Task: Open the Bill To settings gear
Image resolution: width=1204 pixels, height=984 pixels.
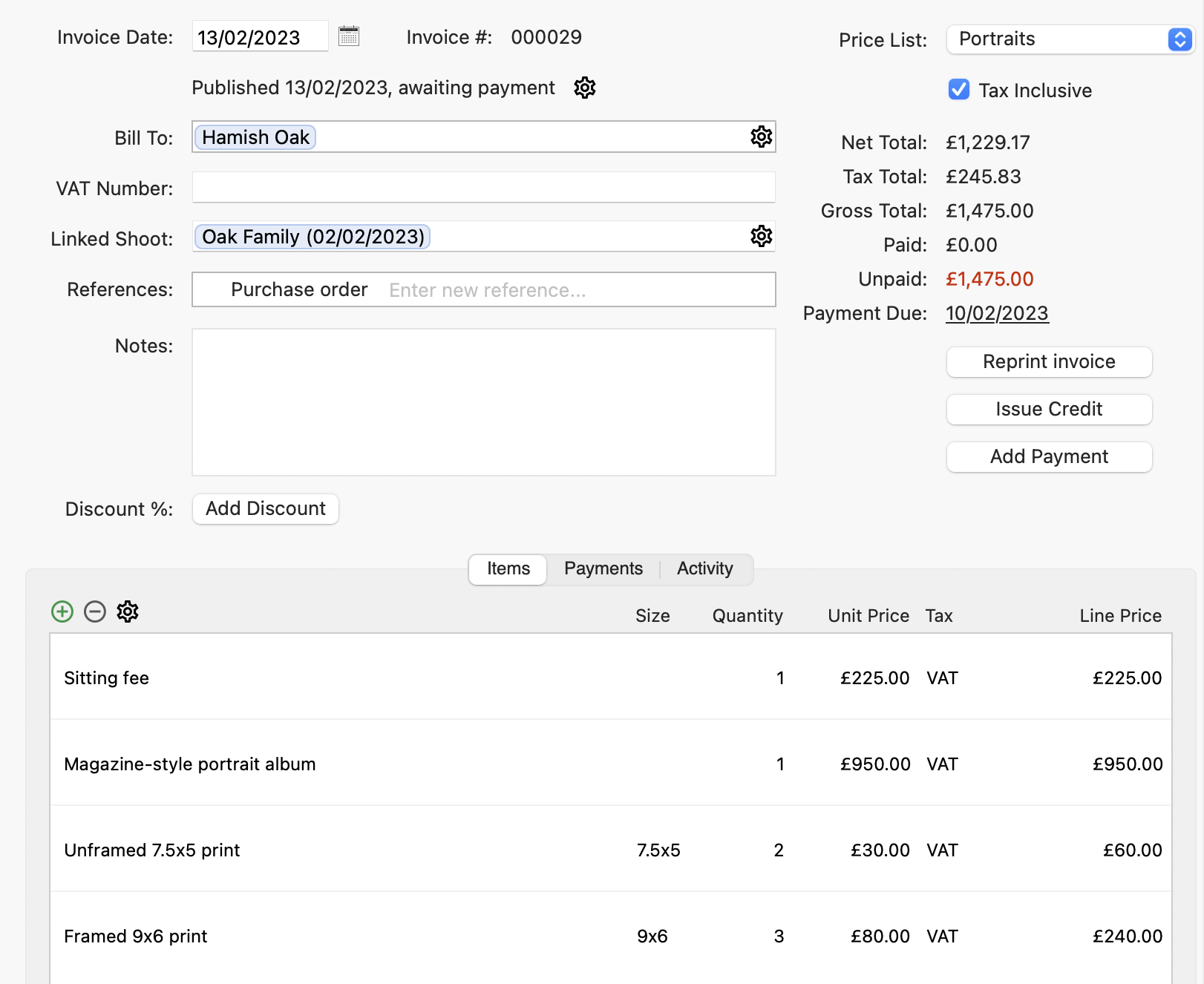Action: [760, 137]
